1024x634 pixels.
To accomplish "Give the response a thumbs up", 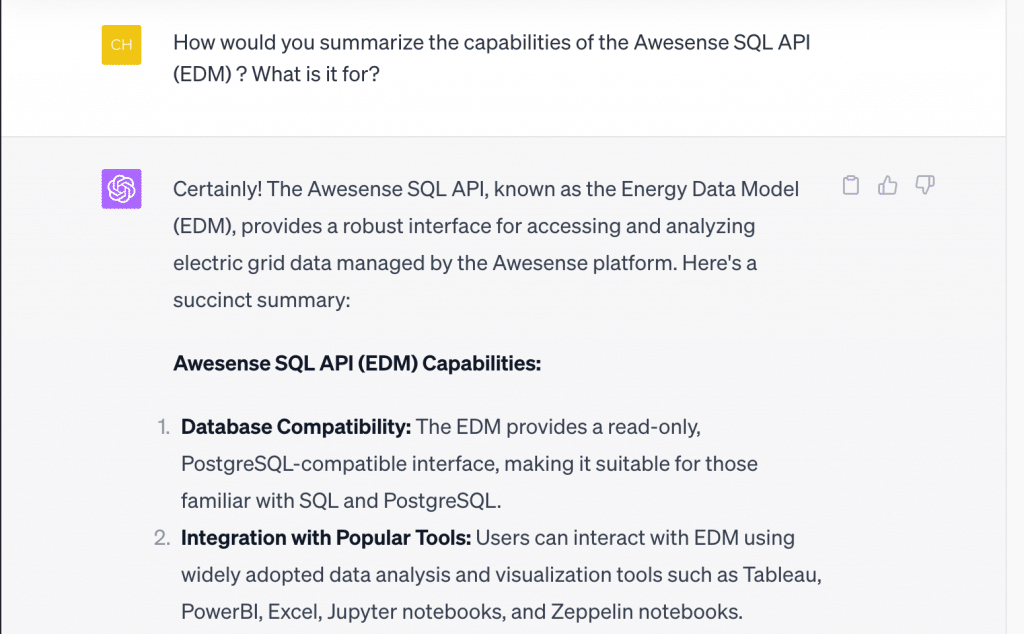I will point(888,185).
